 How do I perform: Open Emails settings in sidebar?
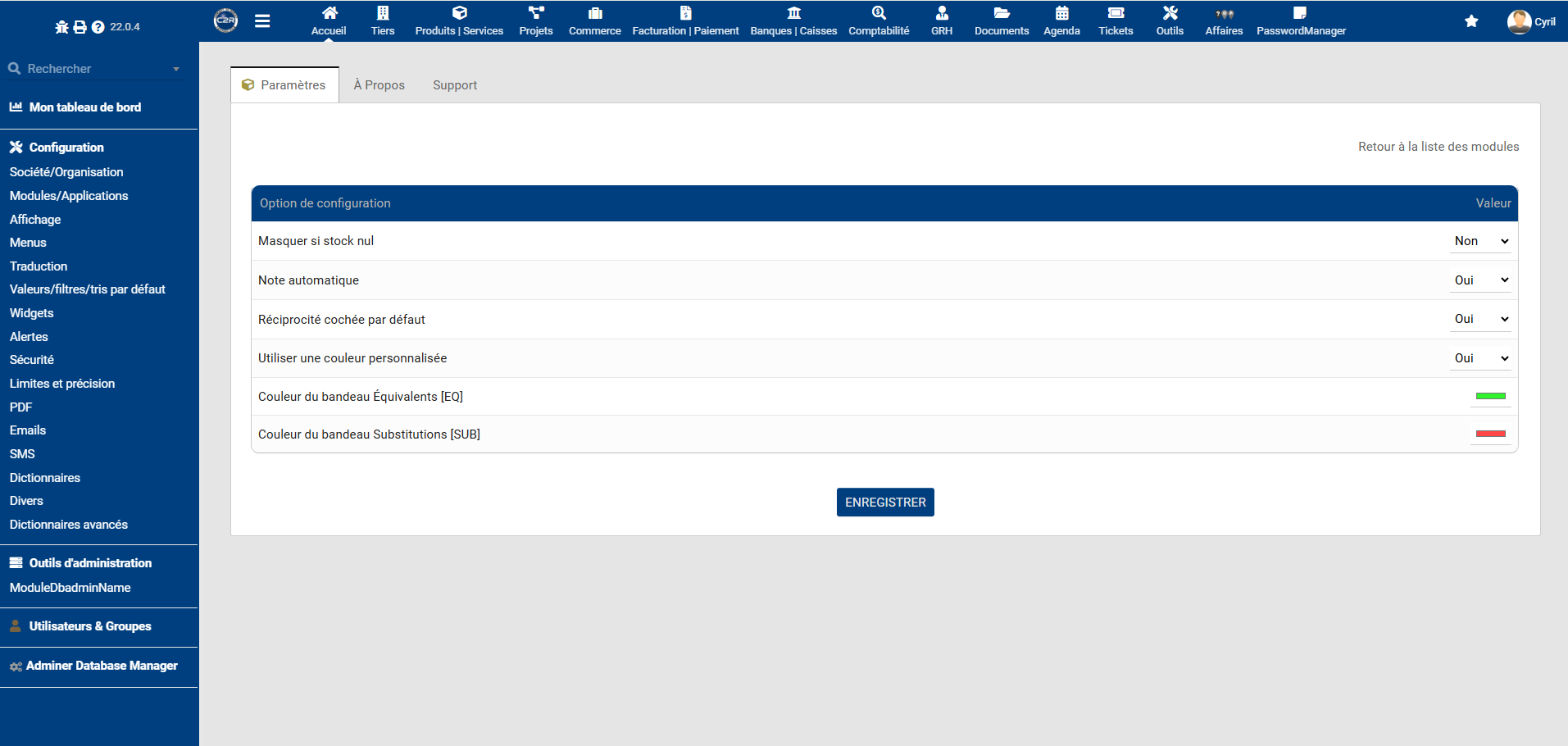pos(28,430)
